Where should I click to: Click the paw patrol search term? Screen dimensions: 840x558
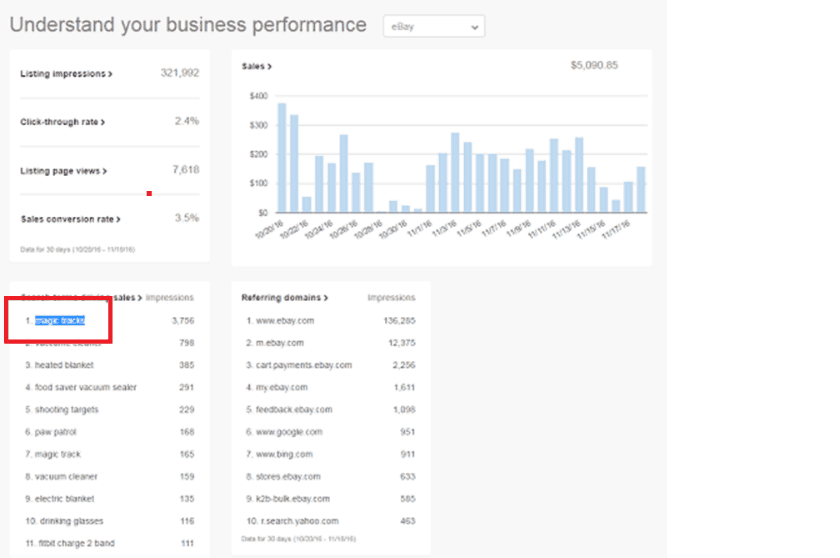coord(56,432)
